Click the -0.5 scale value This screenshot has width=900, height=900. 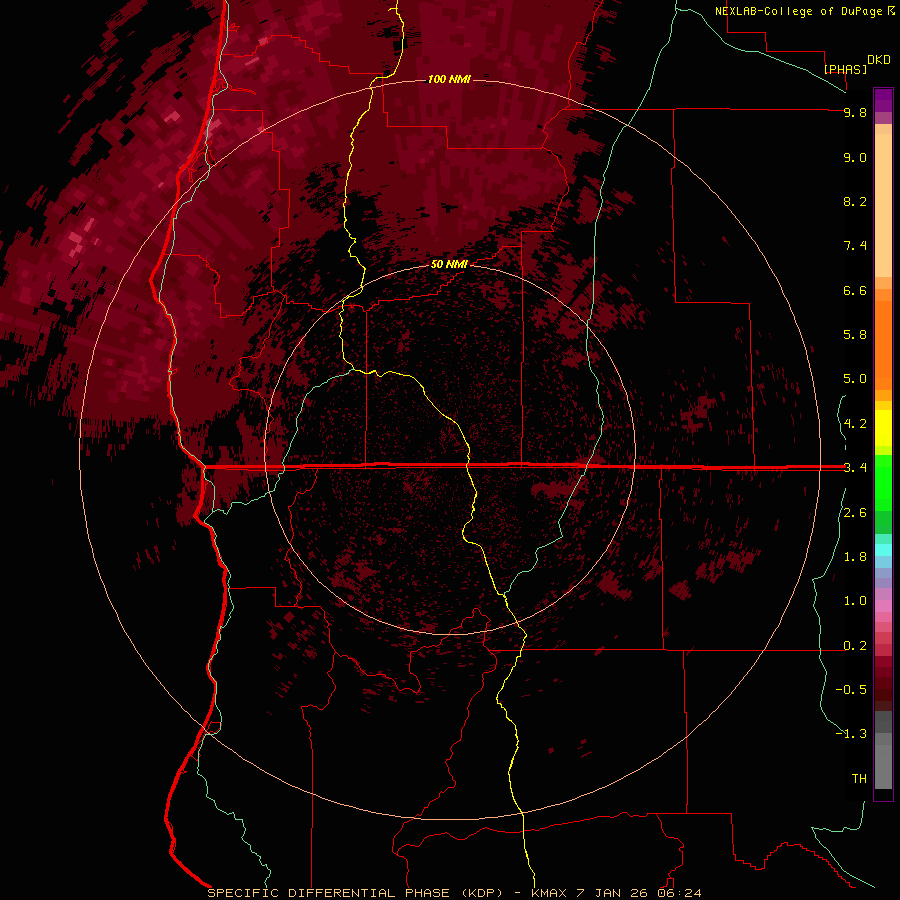pyautogui.click(x=851, y=689)
